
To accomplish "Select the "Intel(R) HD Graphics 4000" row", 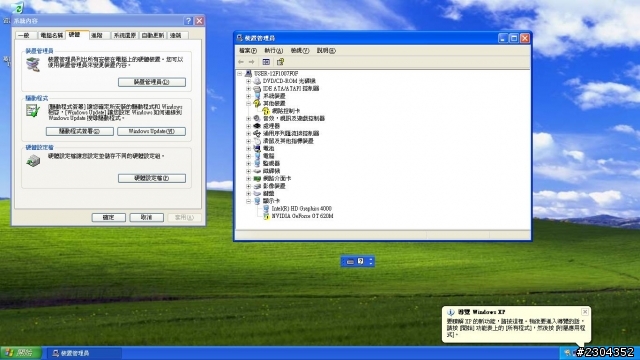I will pos(302,208).
